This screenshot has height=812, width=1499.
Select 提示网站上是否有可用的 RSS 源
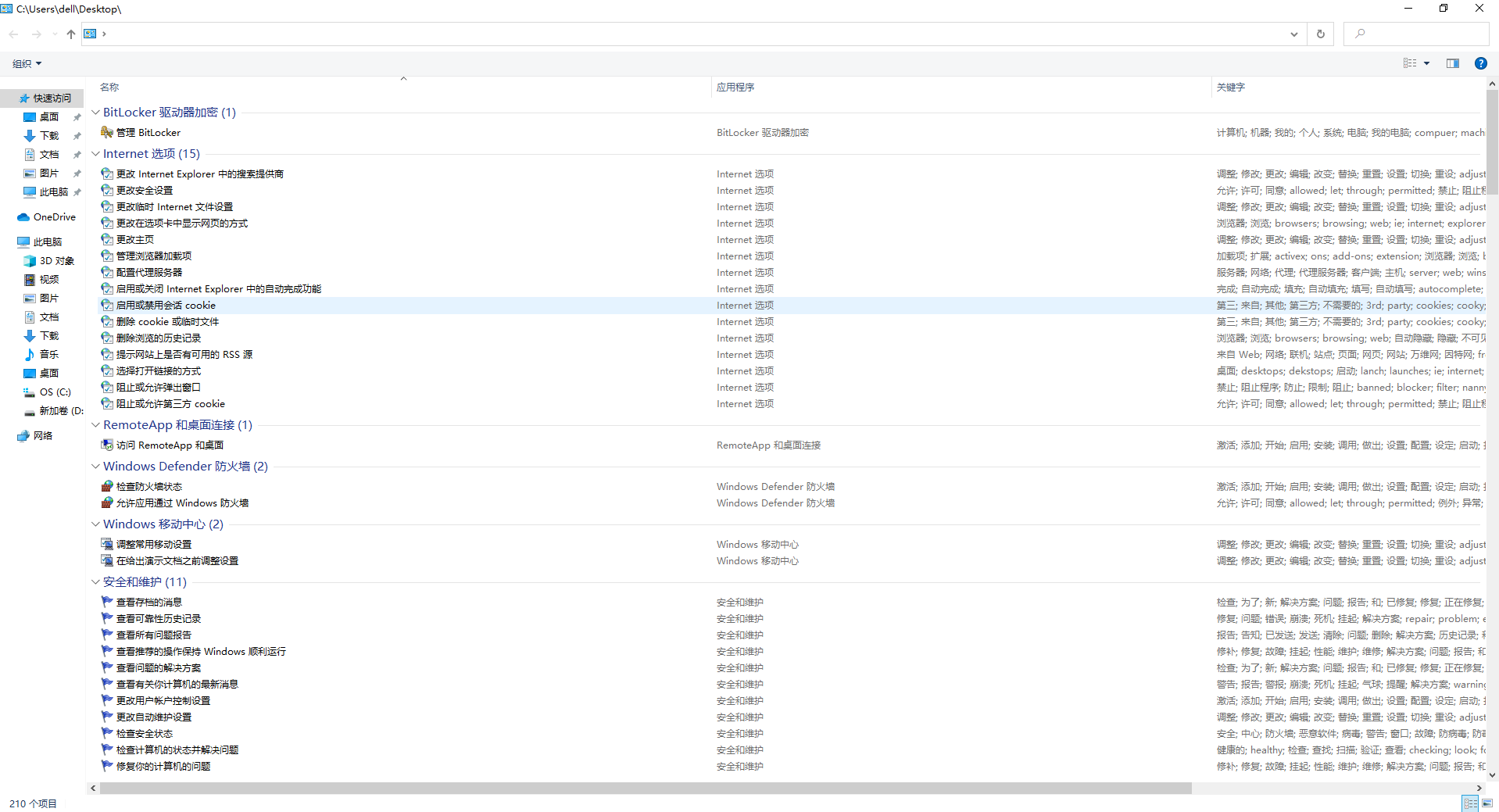tap(184, 354)
